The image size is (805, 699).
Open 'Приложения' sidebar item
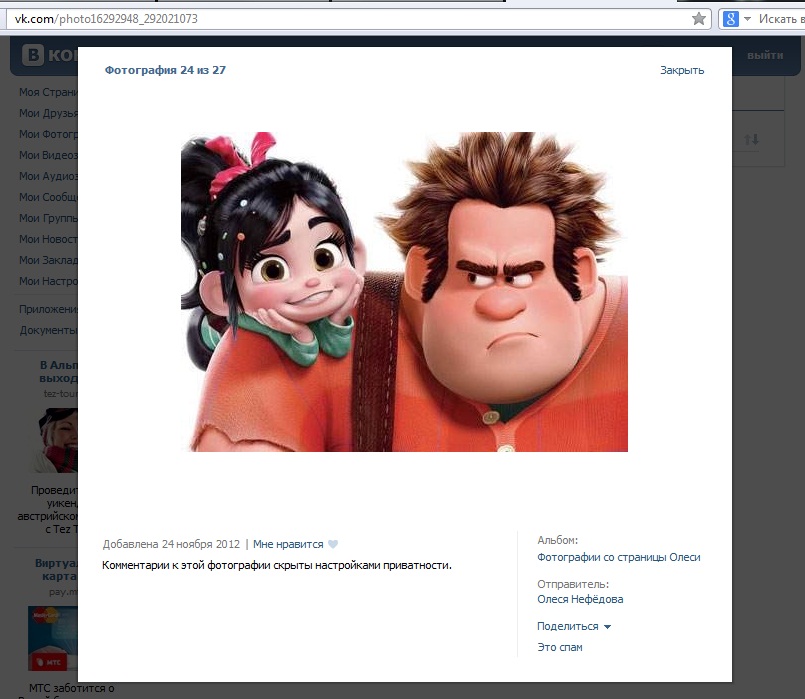click(48, 309)
